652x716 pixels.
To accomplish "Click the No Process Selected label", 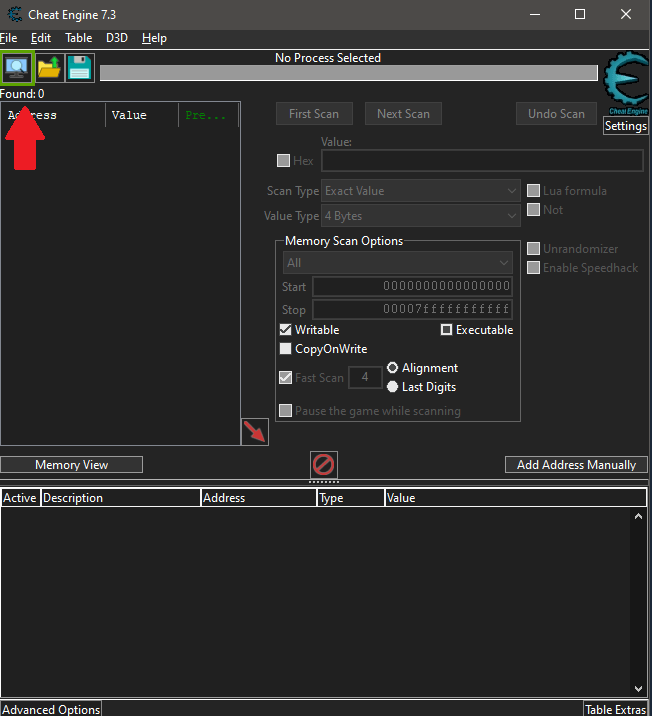I will (x=328, y=58).
